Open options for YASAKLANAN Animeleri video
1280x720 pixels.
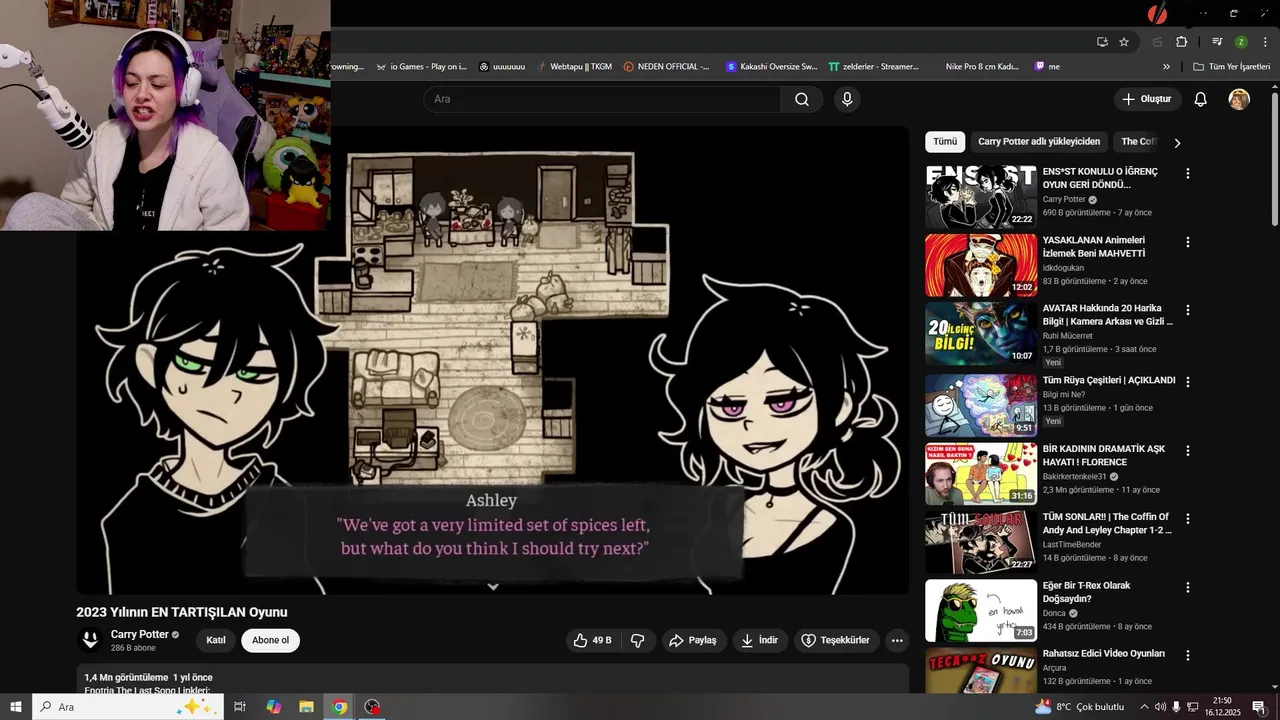1188,242
